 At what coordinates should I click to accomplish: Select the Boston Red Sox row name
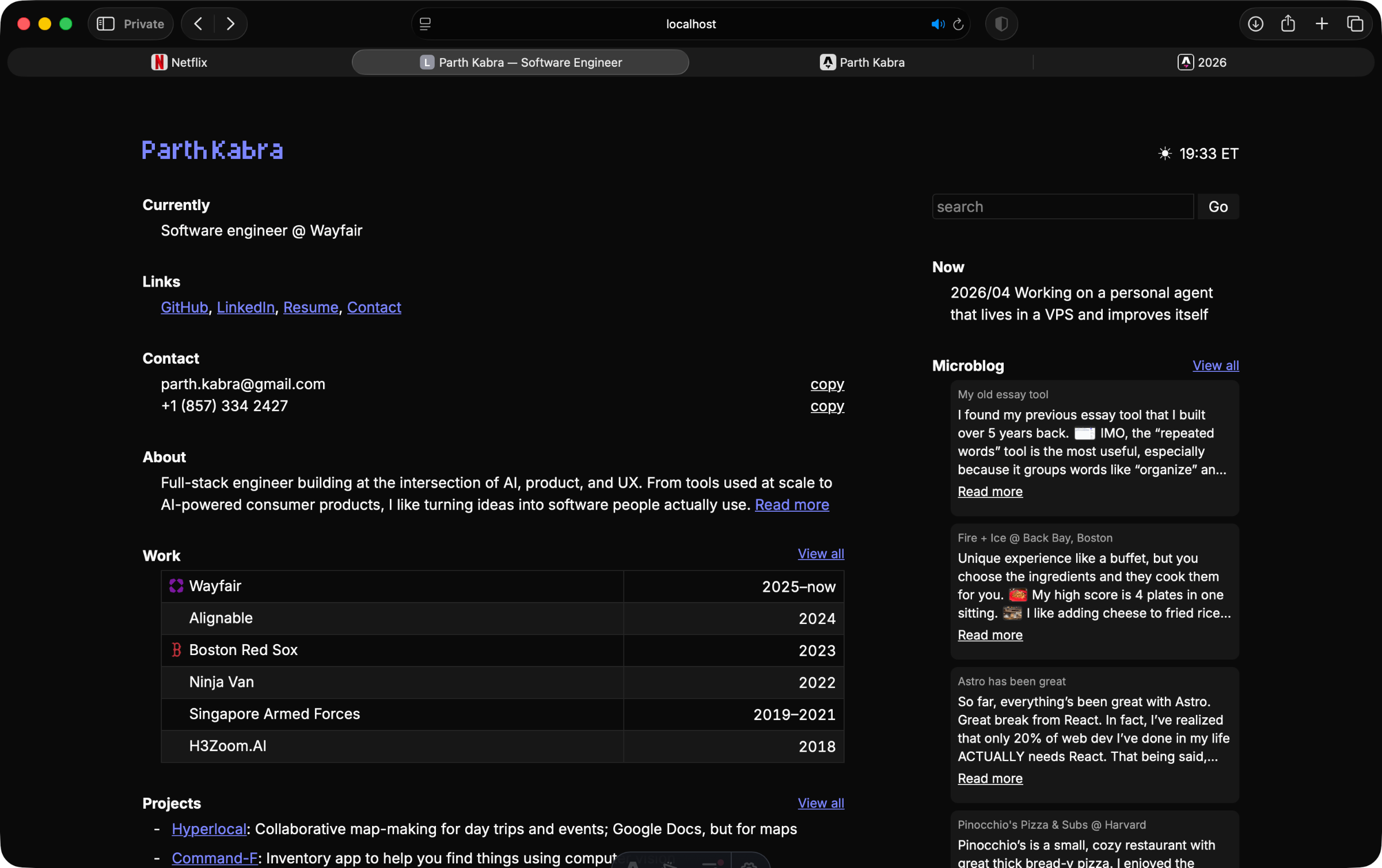click(243, 649)
